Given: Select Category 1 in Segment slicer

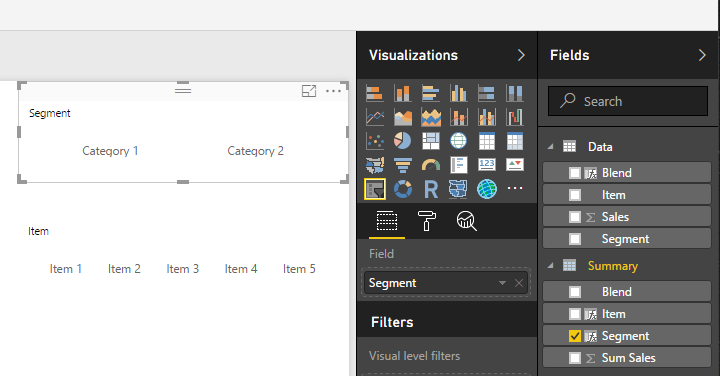Looking at the screenshot, I should point(110,151).
